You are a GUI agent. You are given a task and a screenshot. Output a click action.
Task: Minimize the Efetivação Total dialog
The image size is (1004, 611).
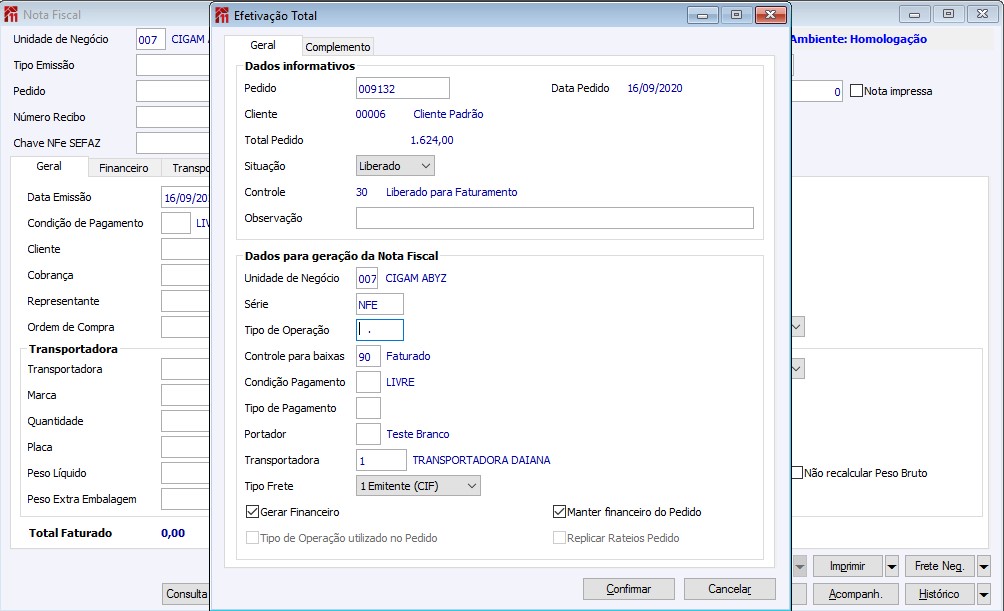tap(702, 15)
